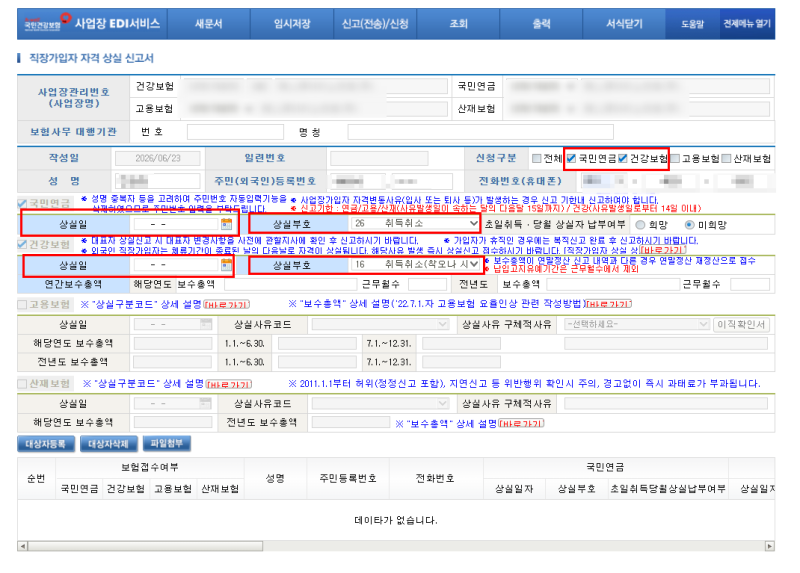800x573 pixels.
Task: Click horizontal scrollbar right arrow
Action: (770, 546)
